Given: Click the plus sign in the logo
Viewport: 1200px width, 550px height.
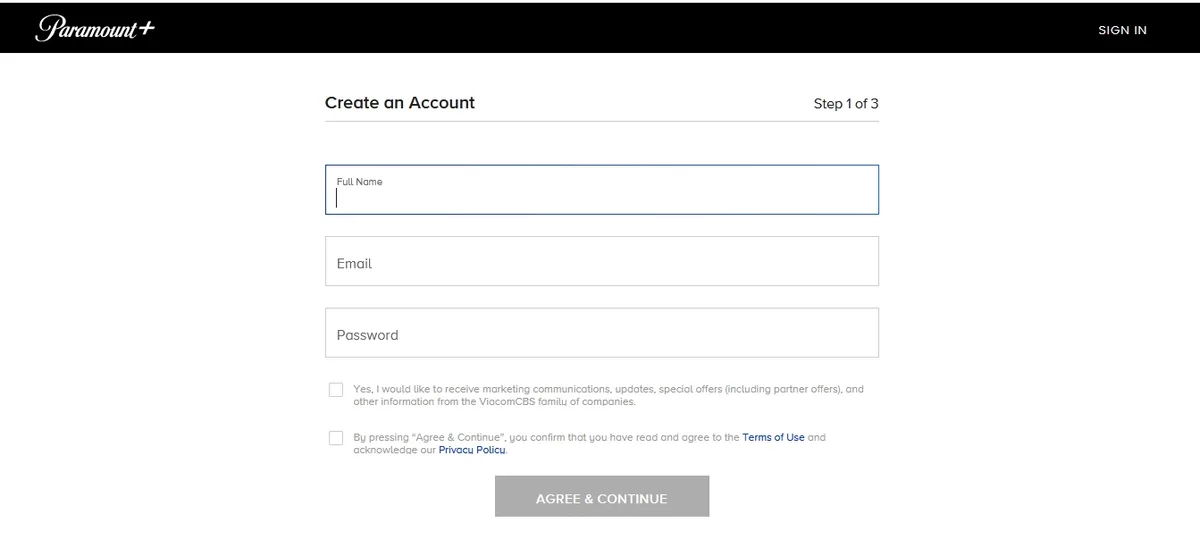Looking at the screenshot, I should [146, 27].
